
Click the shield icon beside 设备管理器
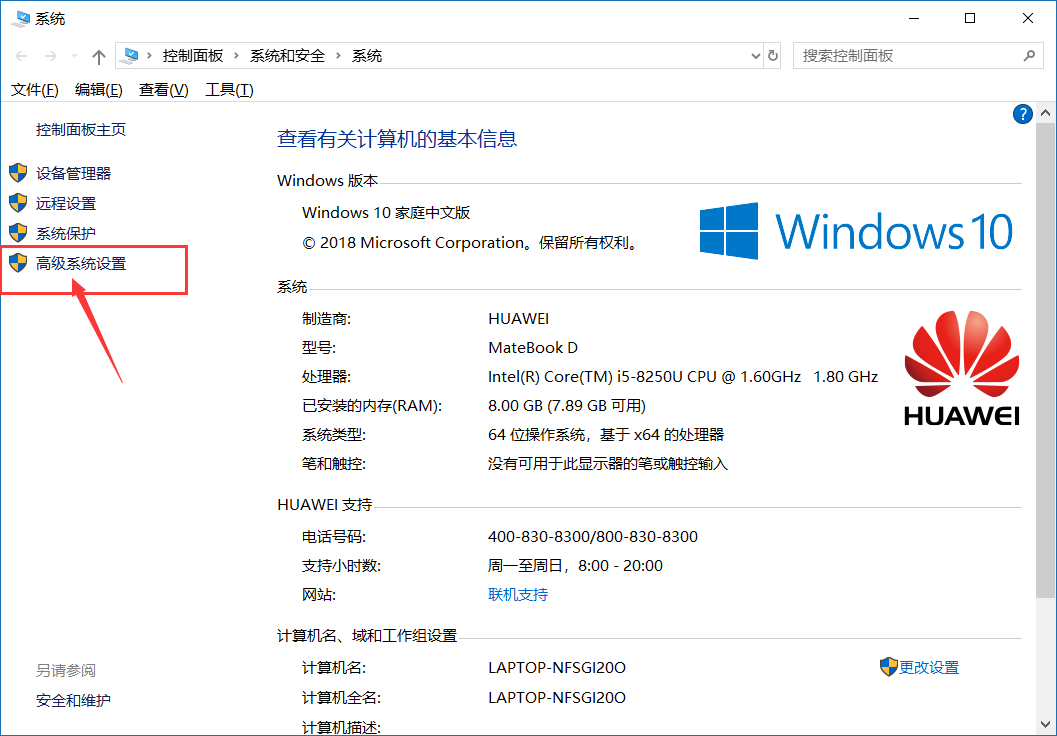click(x=18, y=173)
